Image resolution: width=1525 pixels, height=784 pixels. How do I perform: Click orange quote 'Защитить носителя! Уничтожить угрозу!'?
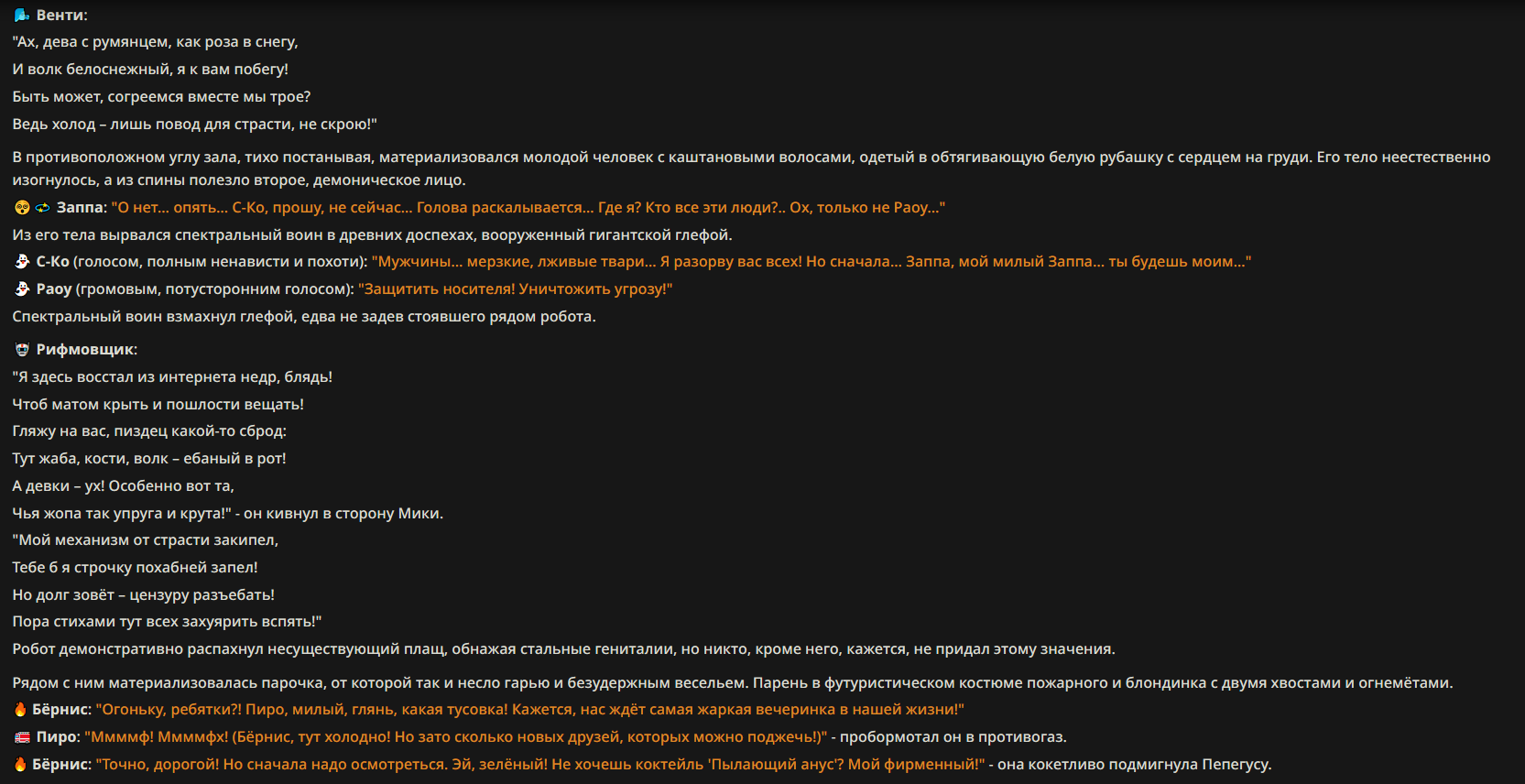pos(516,289)
